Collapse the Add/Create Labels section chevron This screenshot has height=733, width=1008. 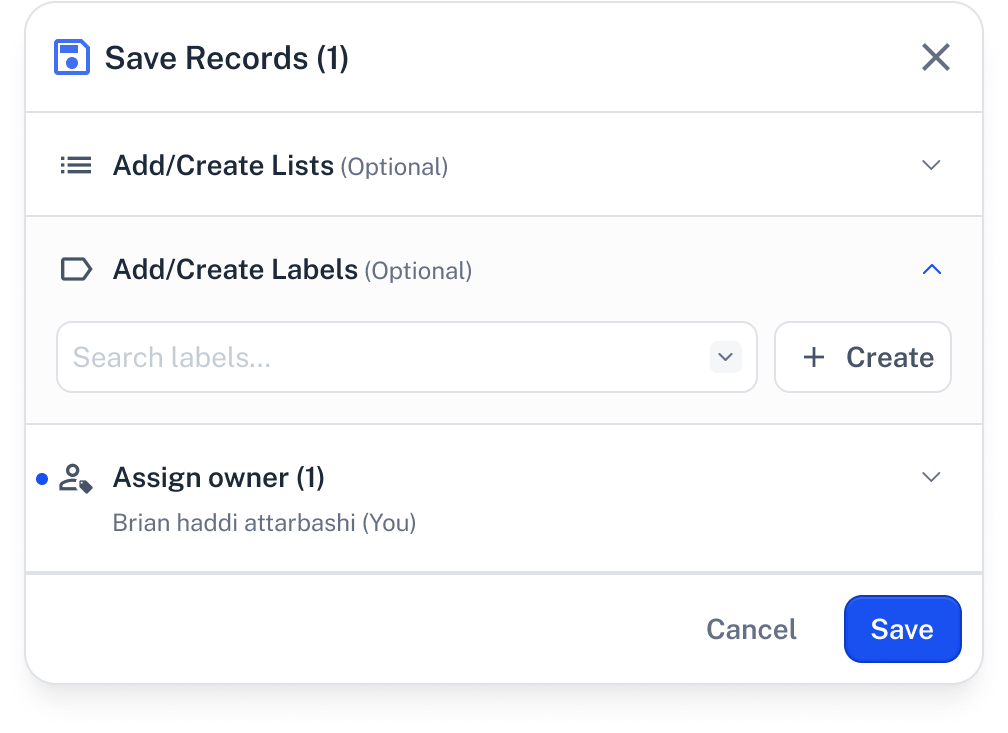932,269
